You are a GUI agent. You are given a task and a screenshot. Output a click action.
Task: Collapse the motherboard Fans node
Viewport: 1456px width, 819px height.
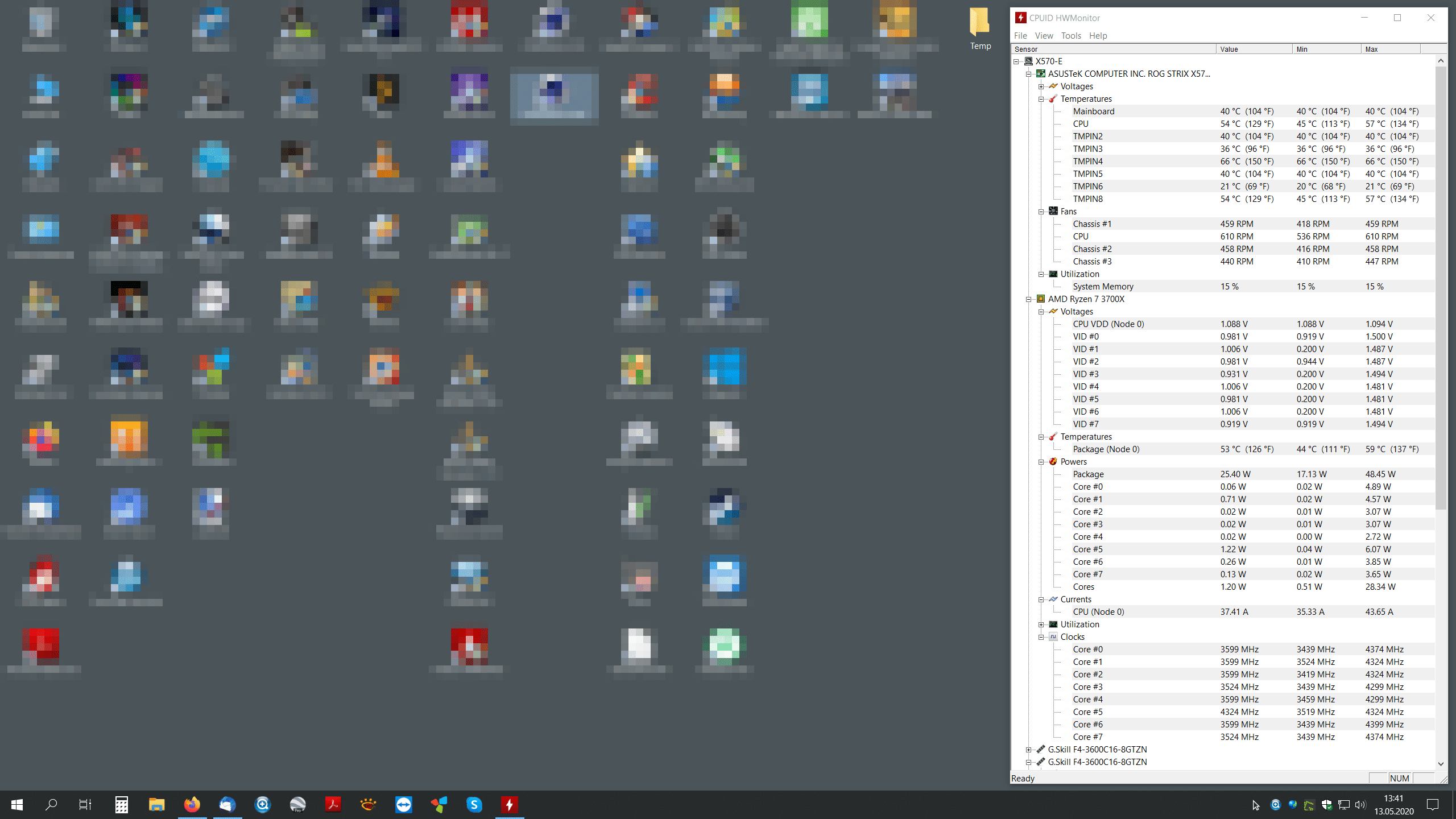click(x=1041, y=212)
